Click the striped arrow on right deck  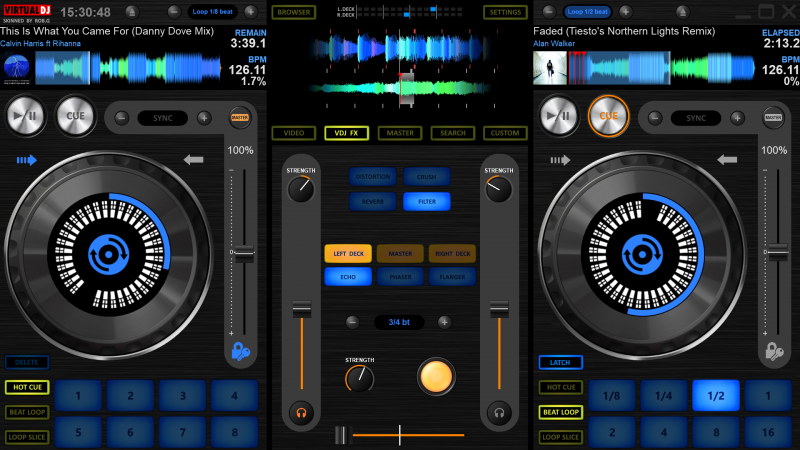pos(560,160)
